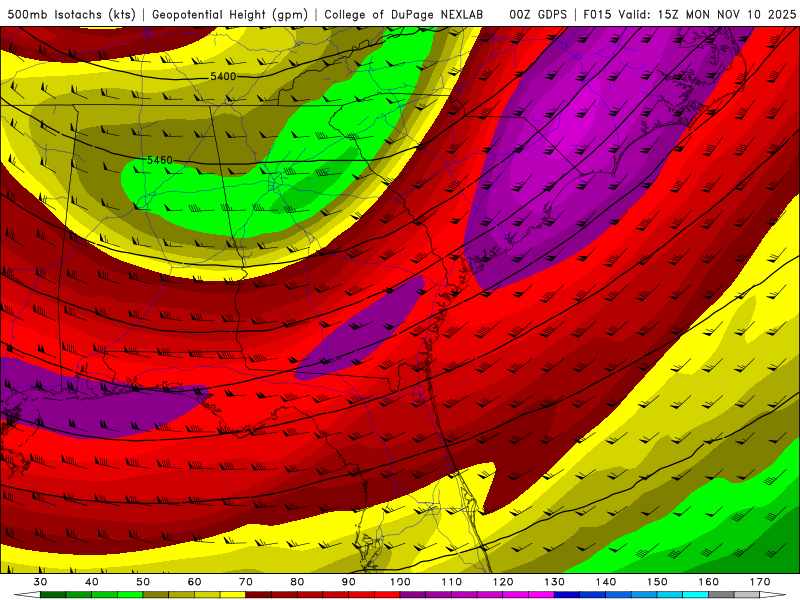Click the 140 kts legend value
Viewport: 800px width, 600px height.
pos(606,582)
